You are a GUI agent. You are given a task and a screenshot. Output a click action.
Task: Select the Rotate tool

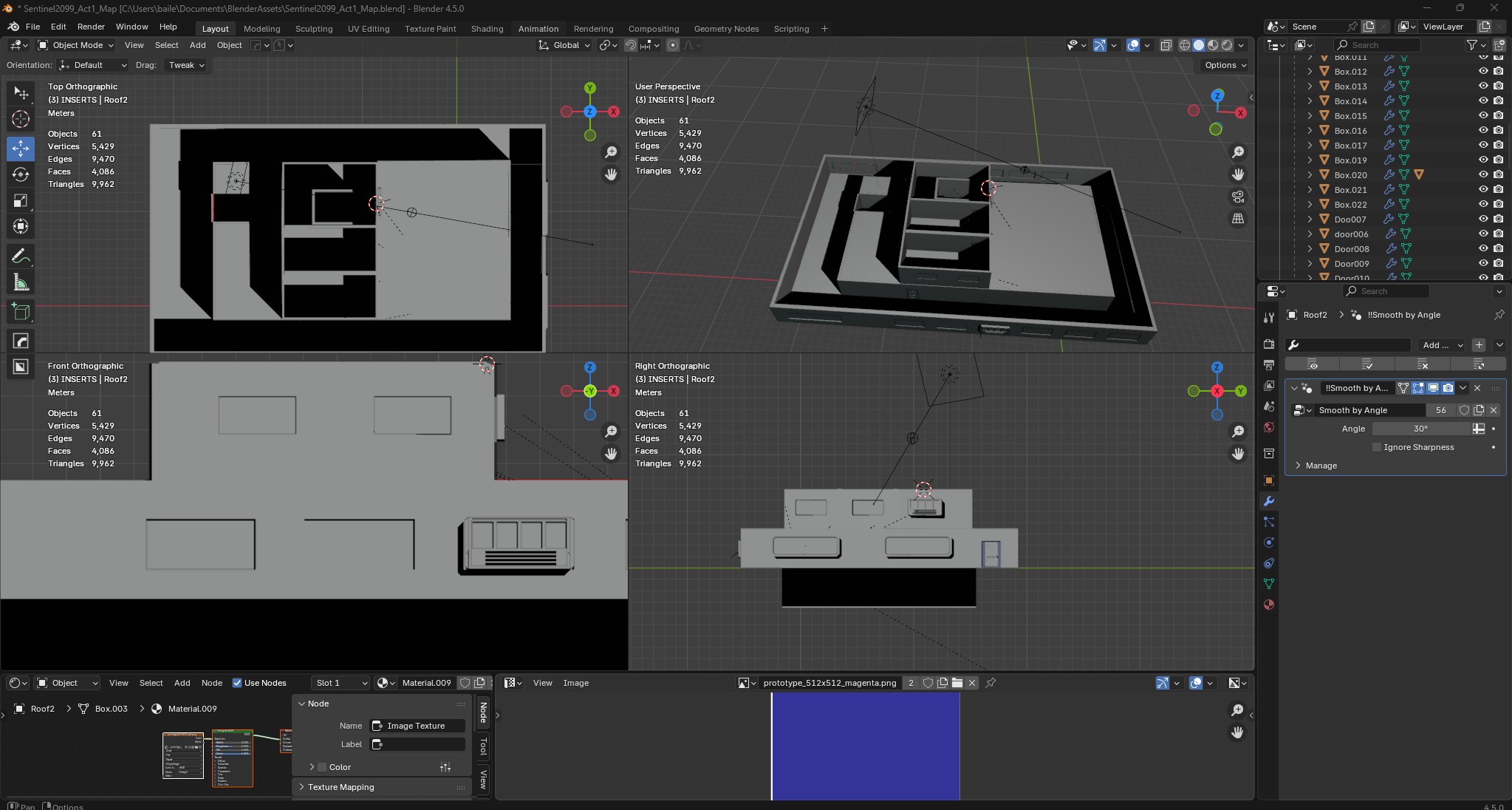coord(21,174)
